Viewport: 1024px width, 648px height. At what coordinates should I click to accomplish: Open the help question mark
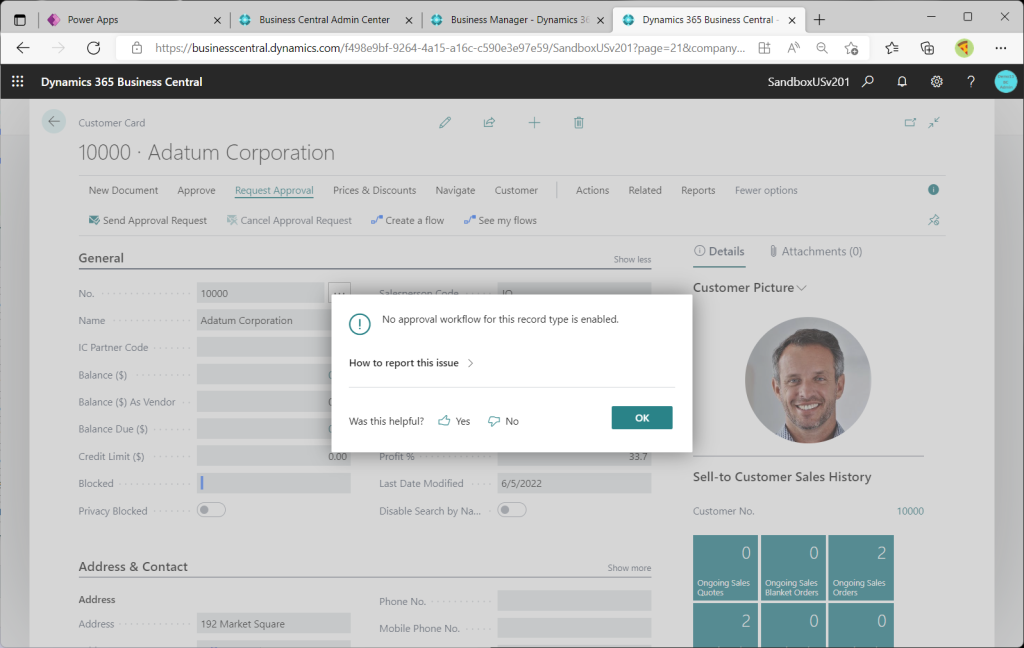click(x=971, y=82)
